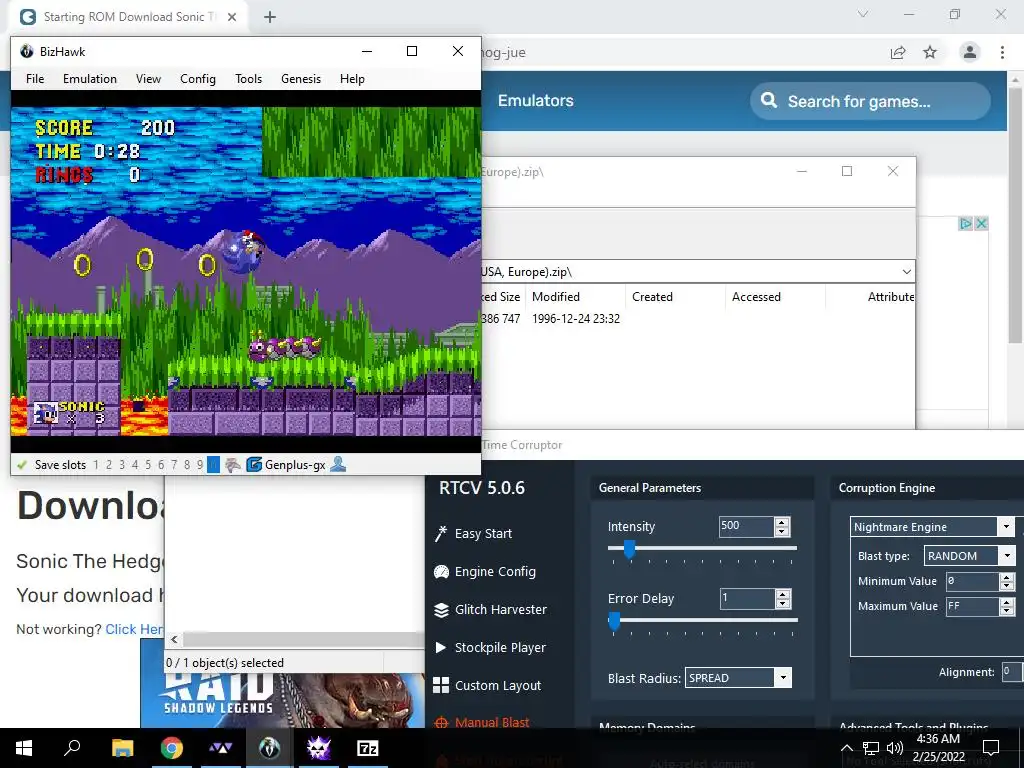Viewport: 1024px width, 768px height.
Task: Click the AdChoices icon on the ad
Action: (965, 223)
